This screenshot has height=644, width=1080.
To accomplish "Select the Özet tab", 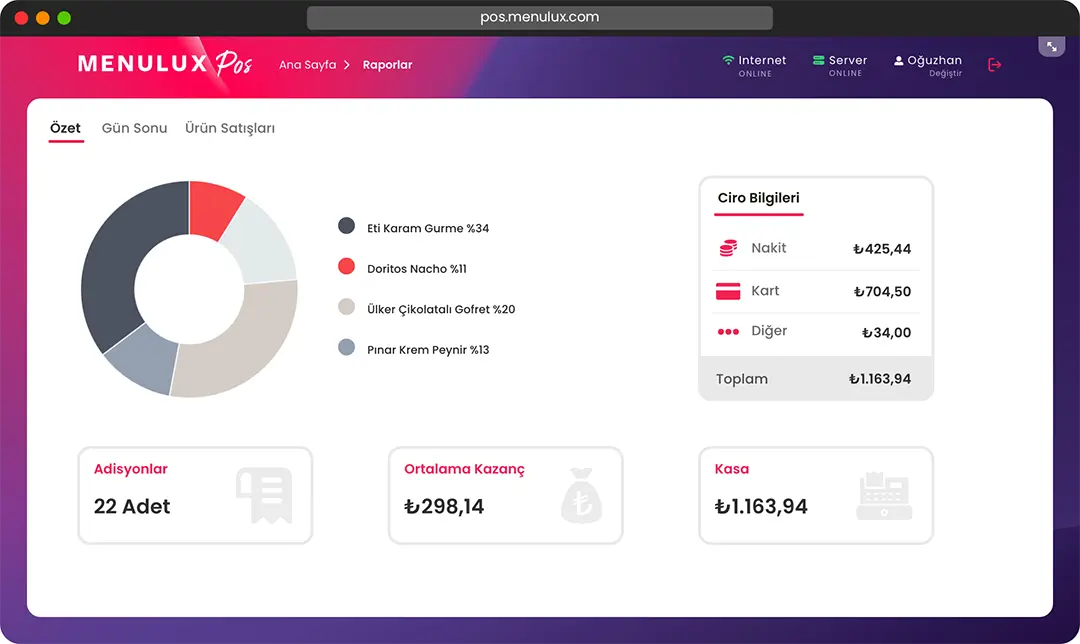I will coord(66,128).
